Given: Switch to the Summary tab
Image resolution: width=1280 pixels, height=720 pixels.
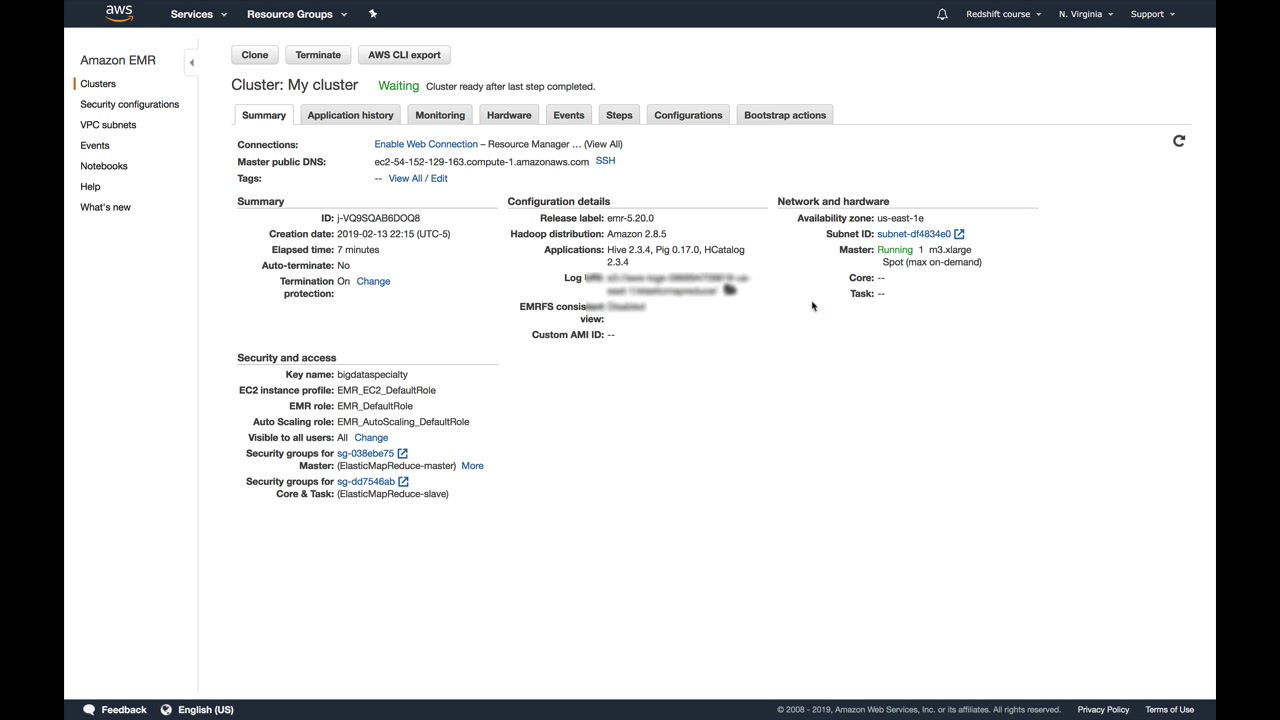Looking at the screenshot, I should pyautogui.click(x=264, y=115).
